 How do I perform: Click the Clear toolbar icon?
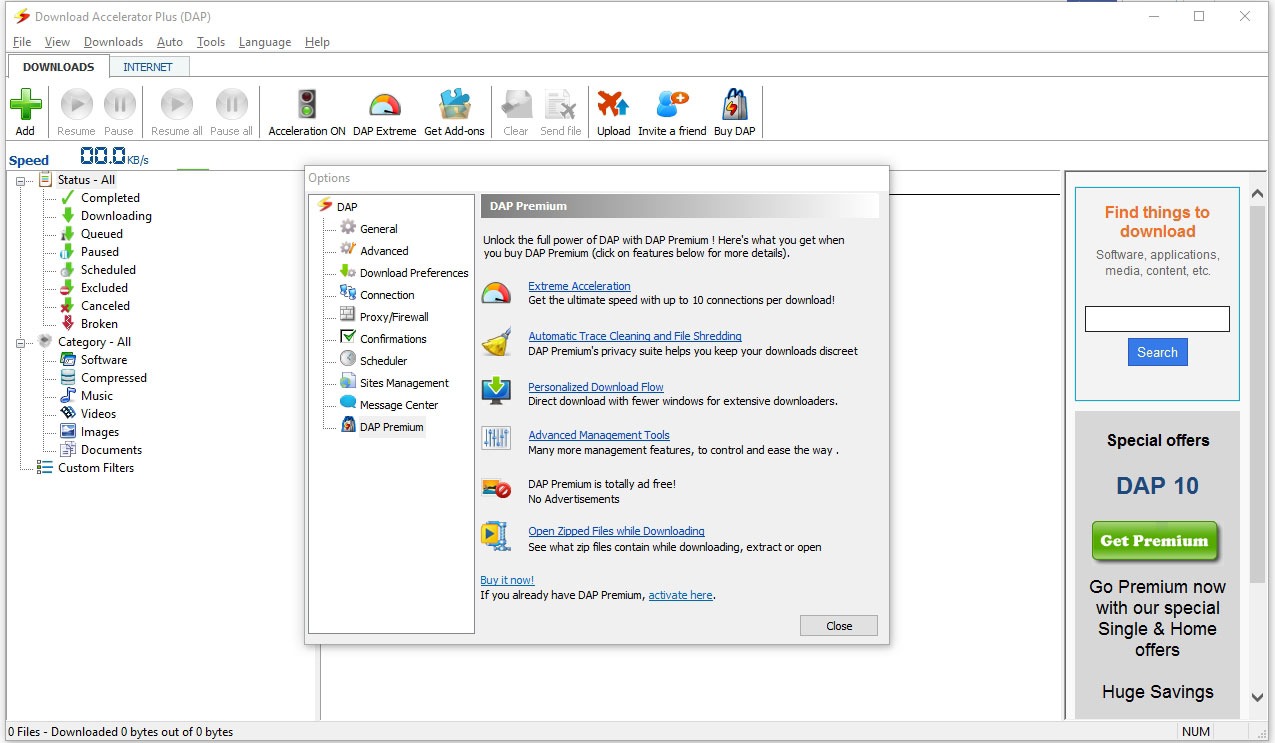[x=516, y=105]
